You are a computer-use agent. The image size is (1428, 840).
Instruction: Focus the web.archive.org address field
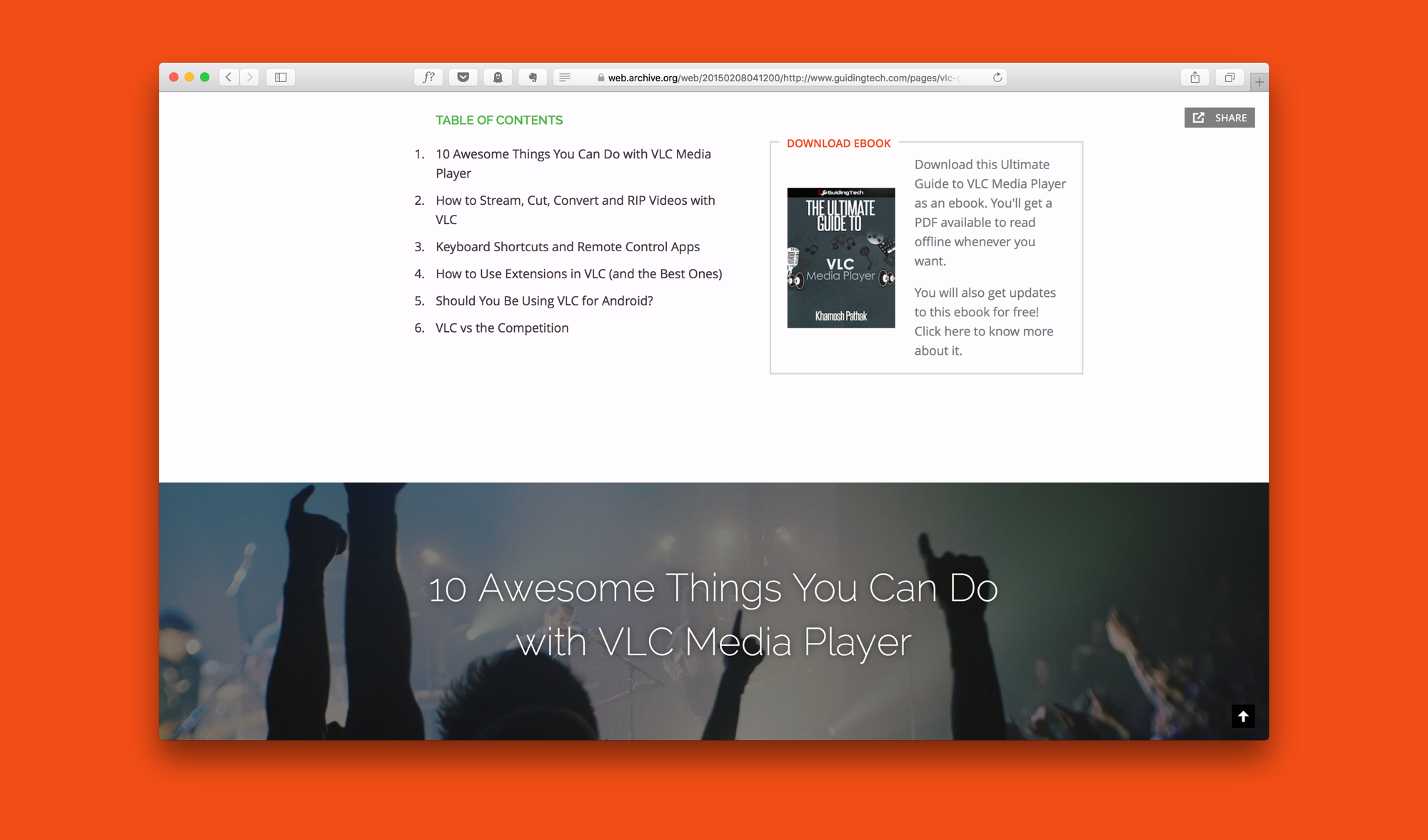(780, 77)
